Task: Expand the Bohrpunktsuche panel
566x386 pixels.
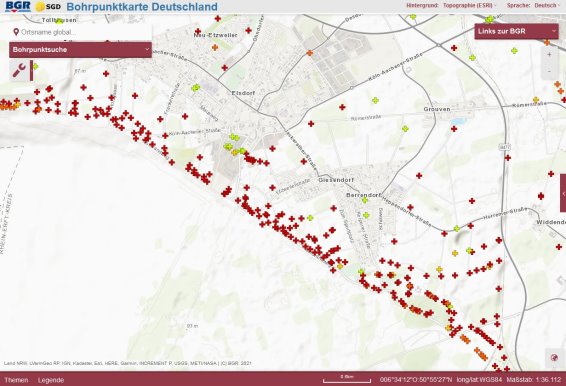Action: pos(80,49)
